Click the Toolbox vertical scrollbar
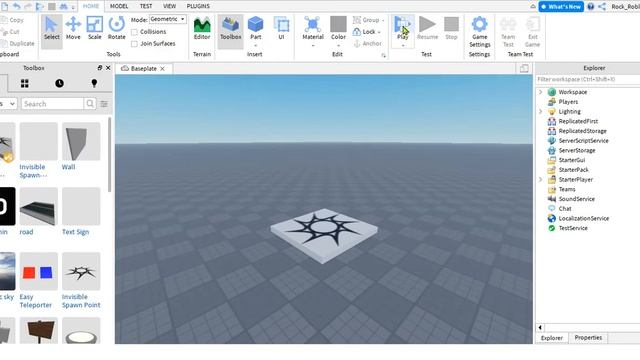640x360 pixels. coord(109,154)
